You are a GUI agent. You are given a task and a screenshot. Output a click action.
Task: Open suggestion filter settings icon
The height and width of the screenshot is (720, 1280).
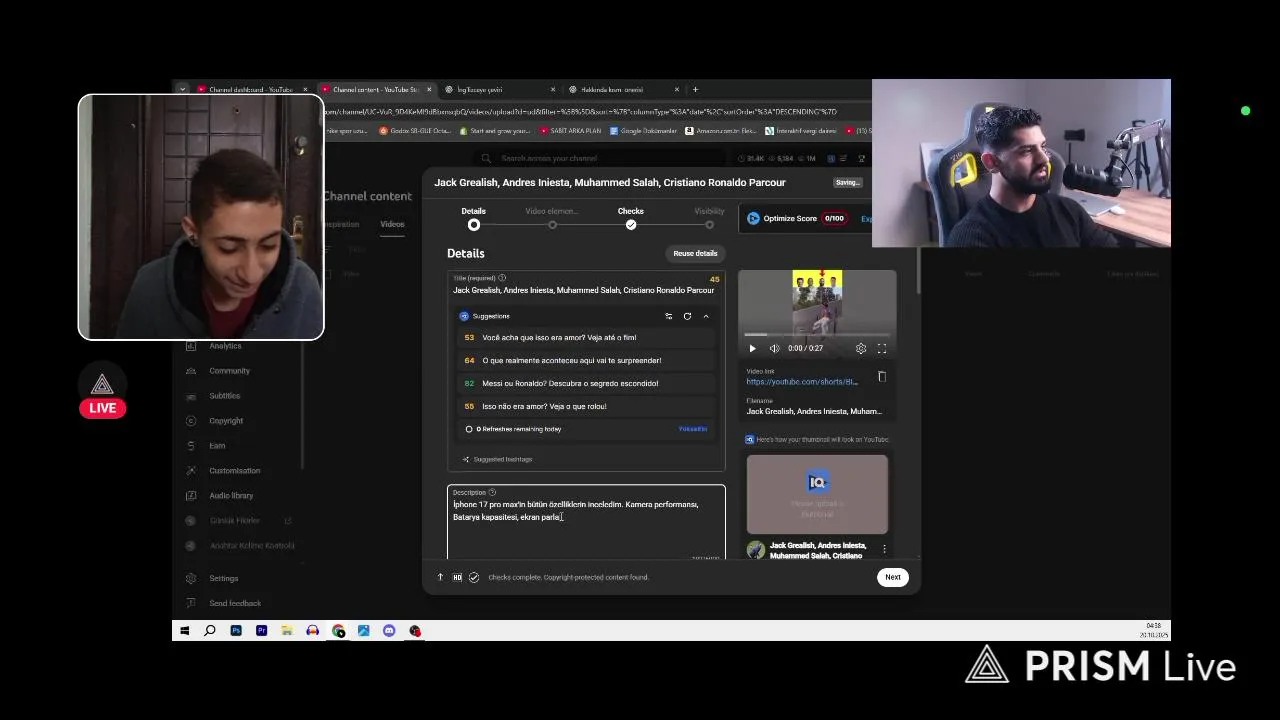[x=669, y=316]
